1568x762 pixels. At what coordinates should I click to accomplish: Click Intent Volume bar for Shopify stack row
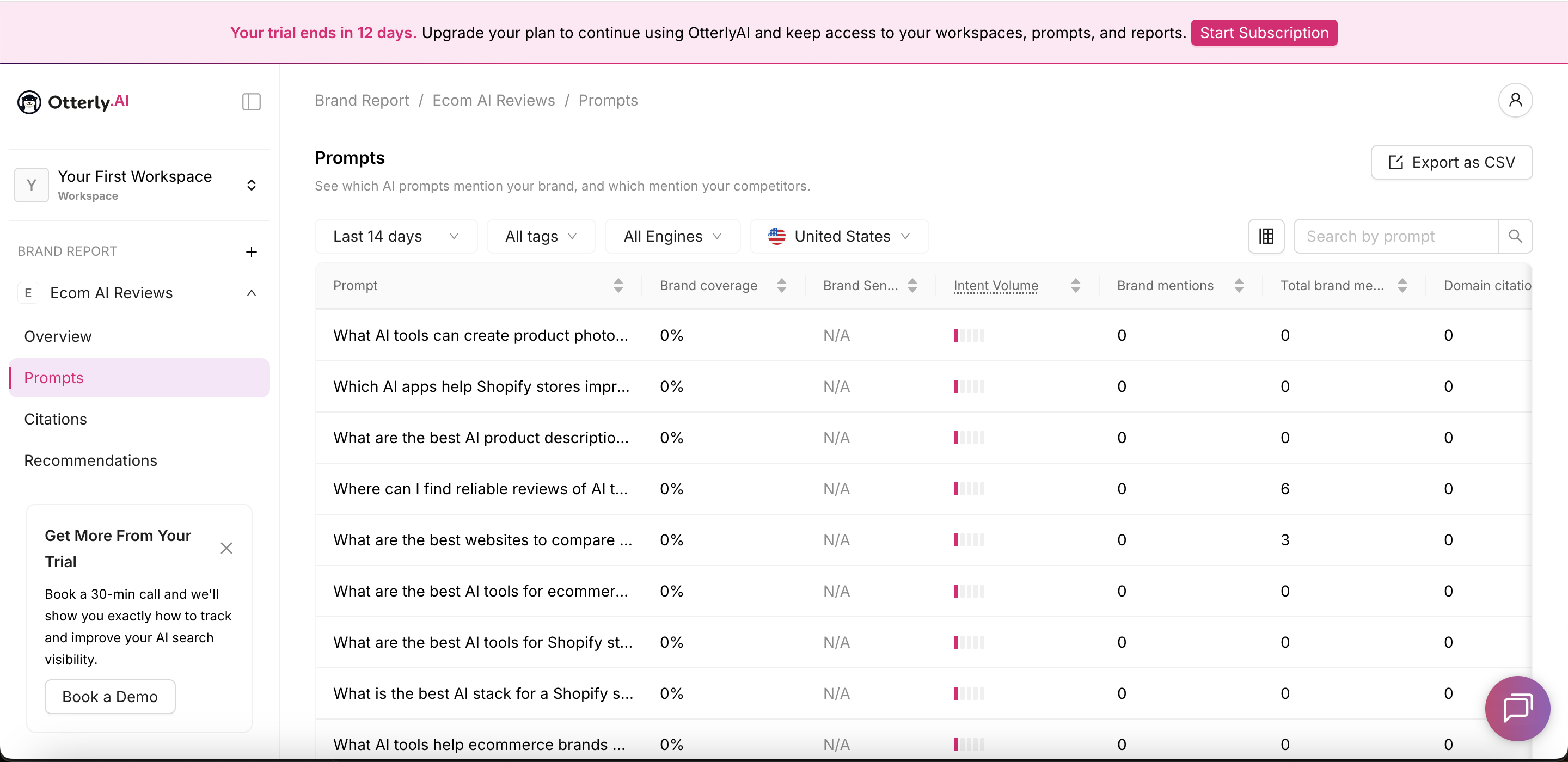[969, 693]
